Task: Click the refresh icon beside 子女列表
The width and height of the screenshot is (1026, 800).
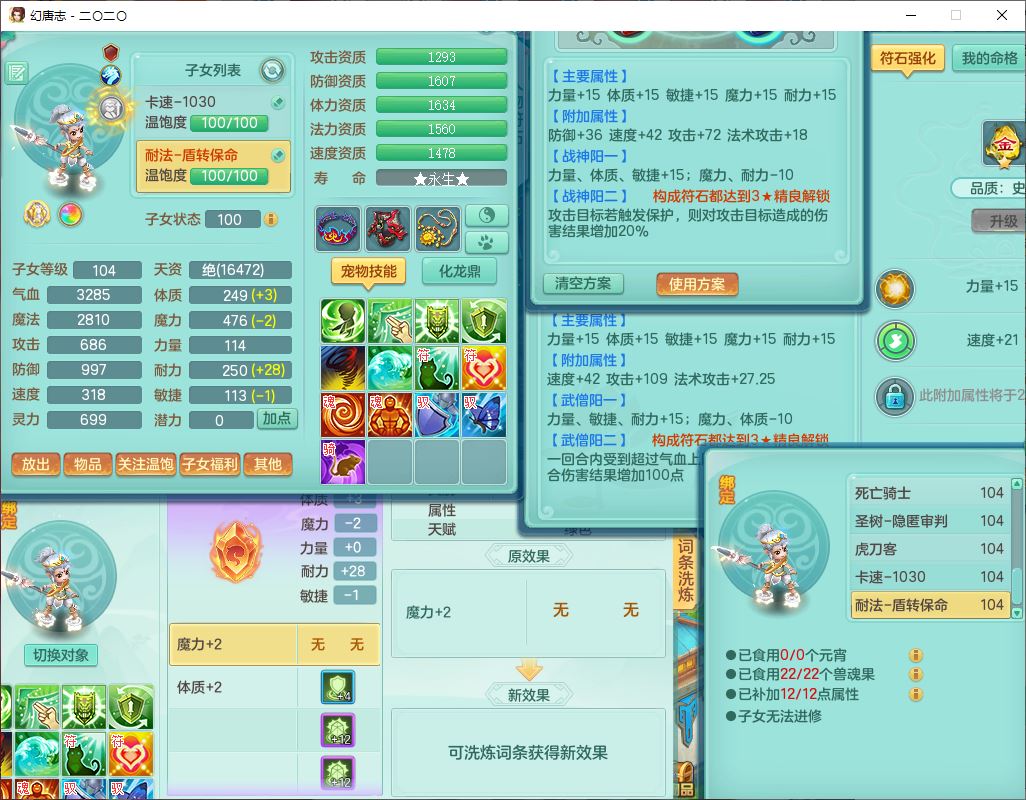Action: (272, 70)
